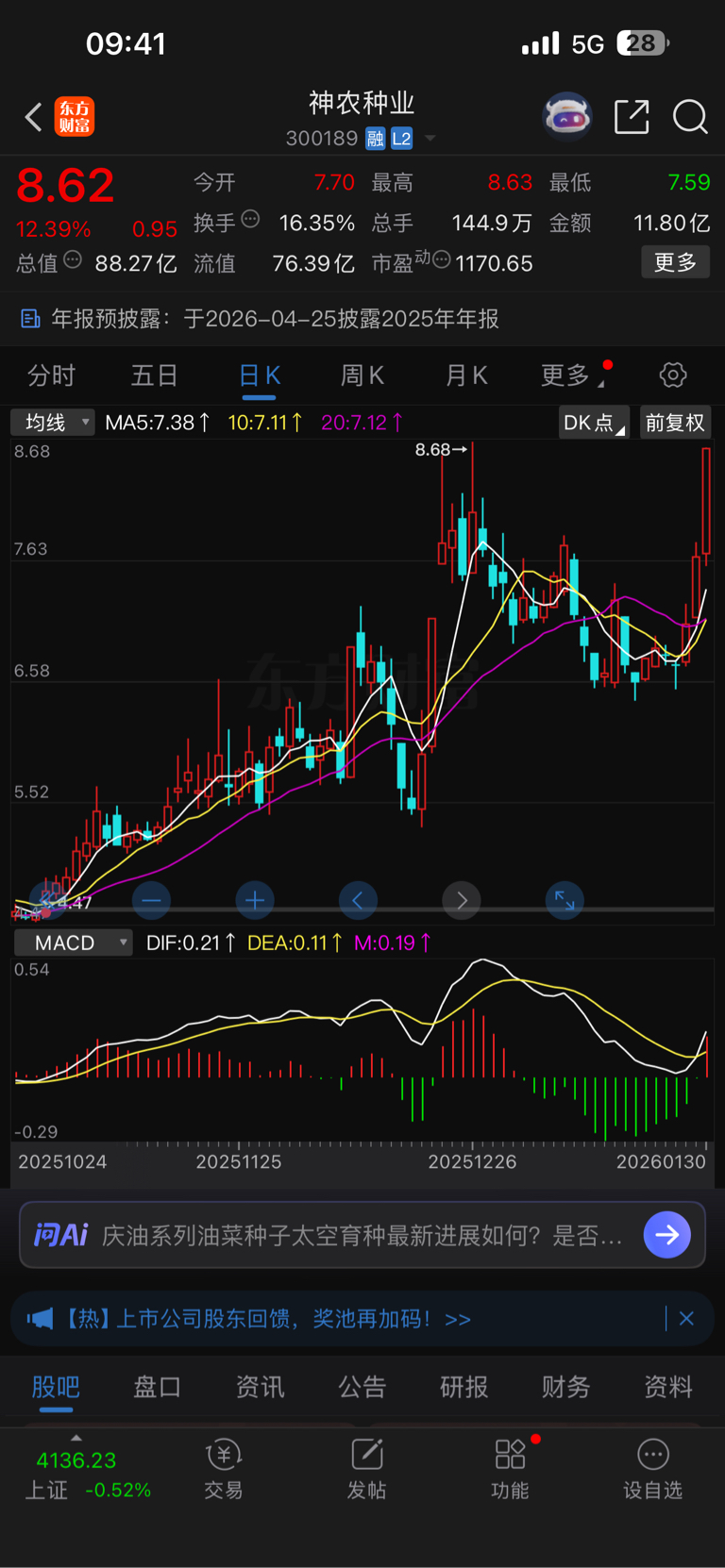Tap the chart move left arrow
Viewport: 725px width, 1568px height.
[x=358, y=901]
